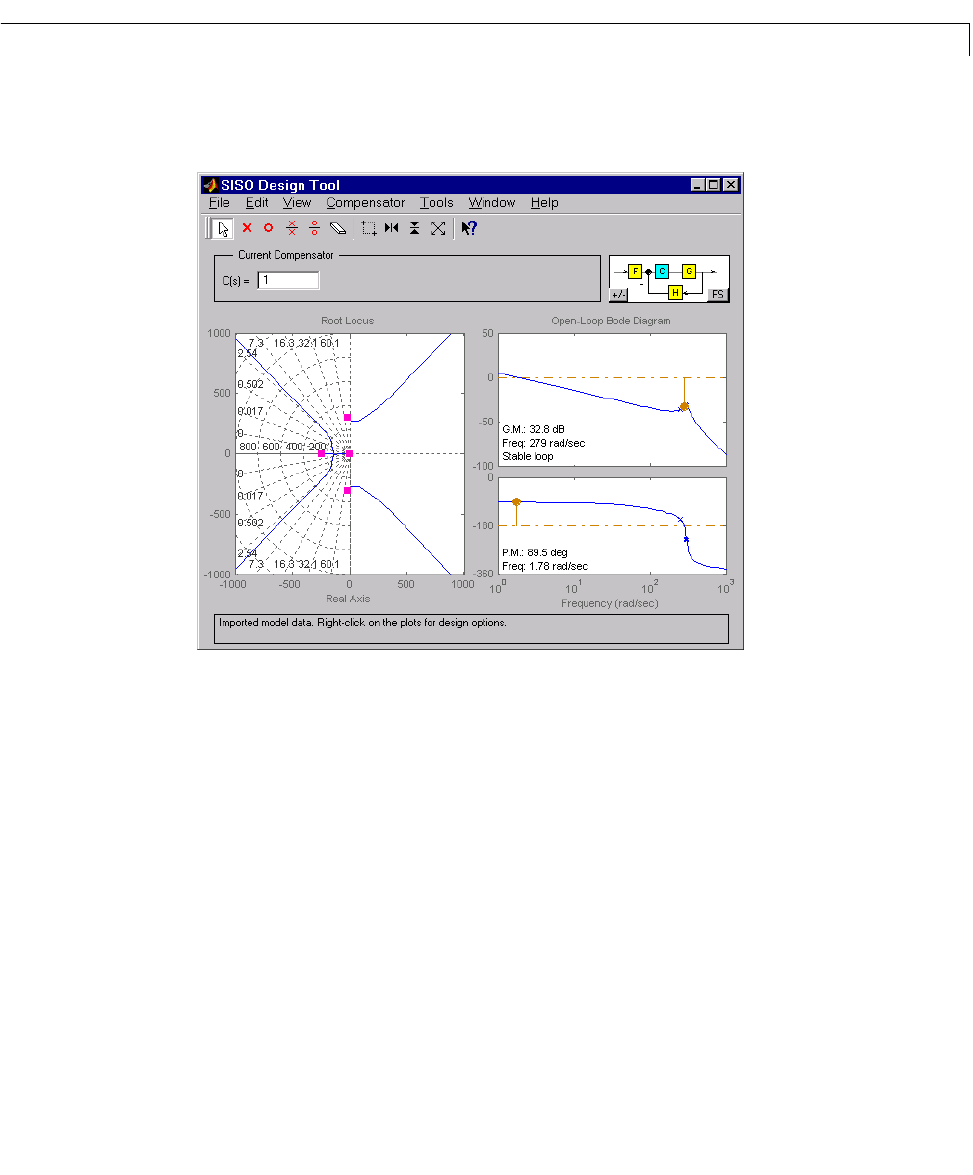Pick the add real zero tool
This screenshot has height=1175, width=973.
pos(268,228)
